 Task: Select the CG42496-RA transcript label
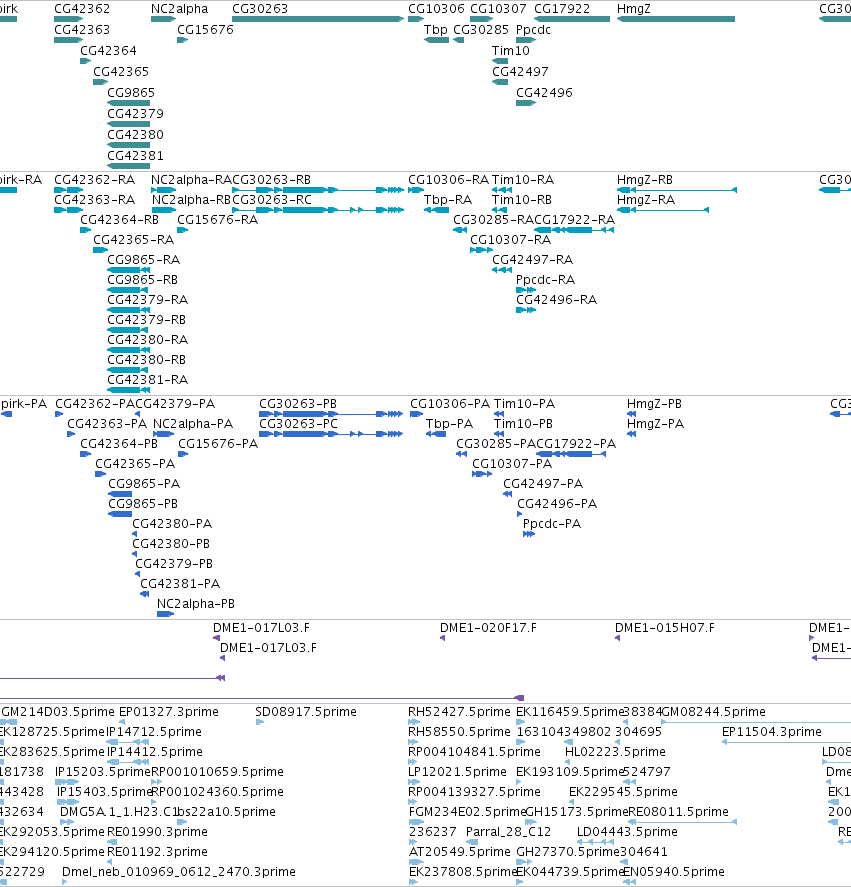coord(556,300)
